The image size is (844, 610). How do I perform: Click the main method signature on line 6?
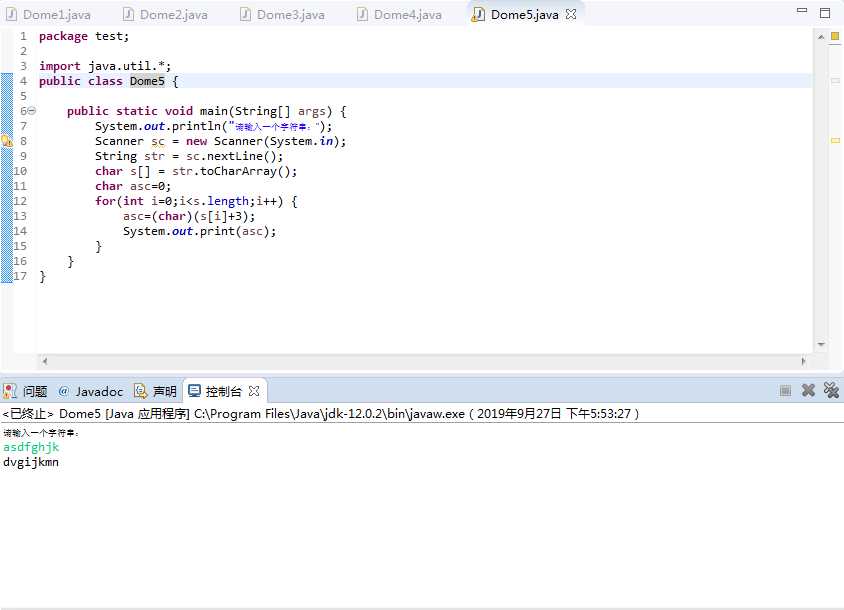(x=207, y=111)
